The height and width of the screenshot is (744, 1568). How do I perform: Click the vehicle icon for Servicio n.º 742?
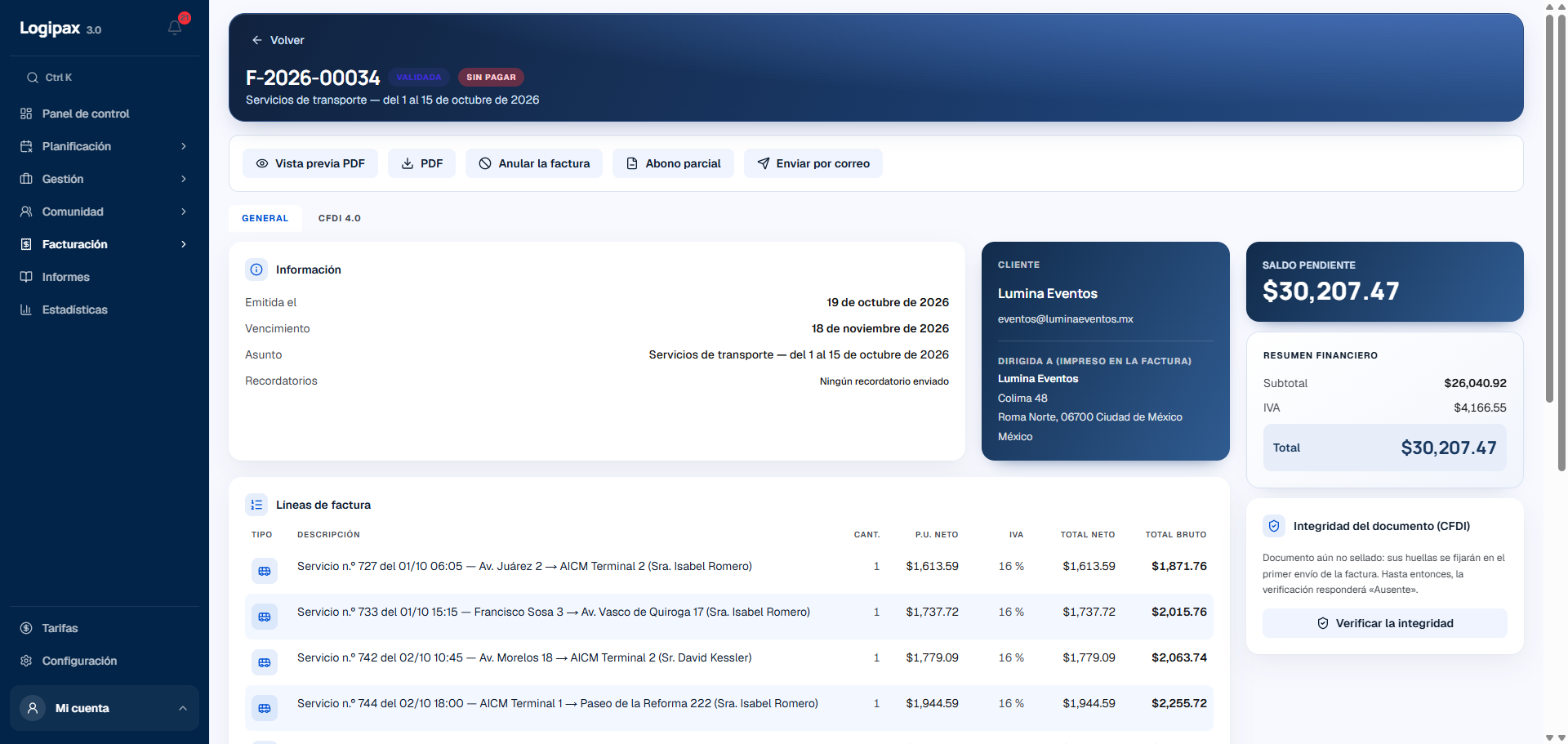265,662
